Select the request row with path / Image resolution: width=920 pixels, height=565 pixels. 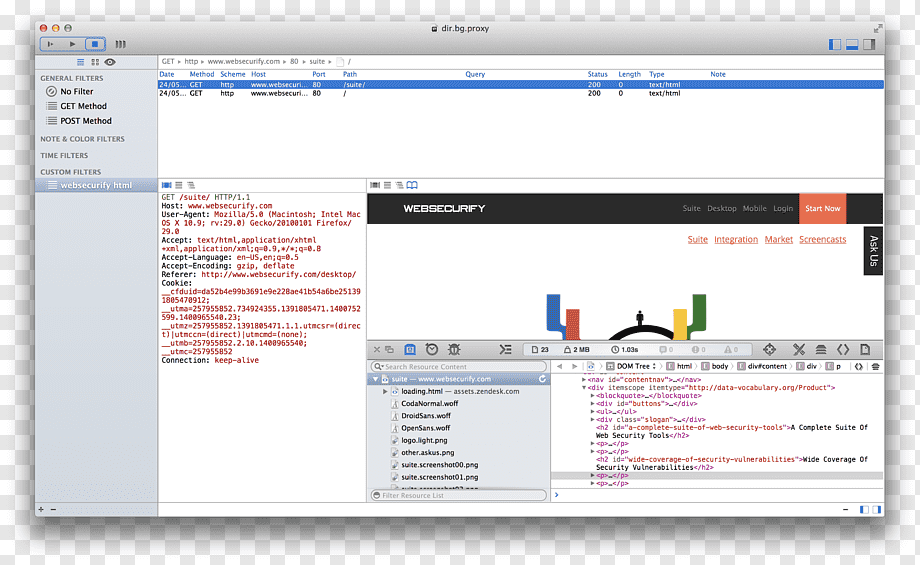(521, 93)
